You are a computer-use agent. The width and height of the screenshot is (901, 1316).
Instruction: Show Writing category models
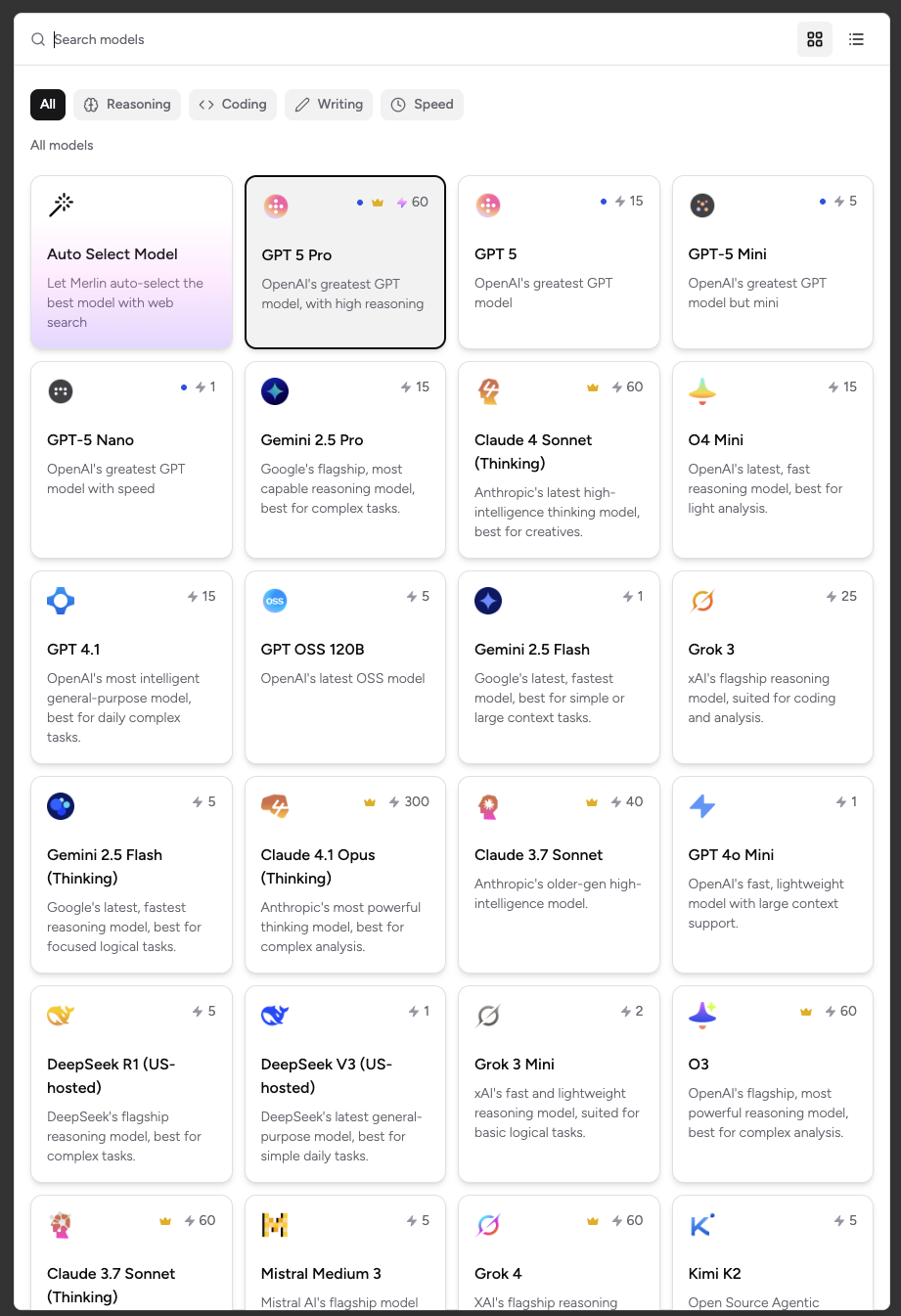pos(329,105)
